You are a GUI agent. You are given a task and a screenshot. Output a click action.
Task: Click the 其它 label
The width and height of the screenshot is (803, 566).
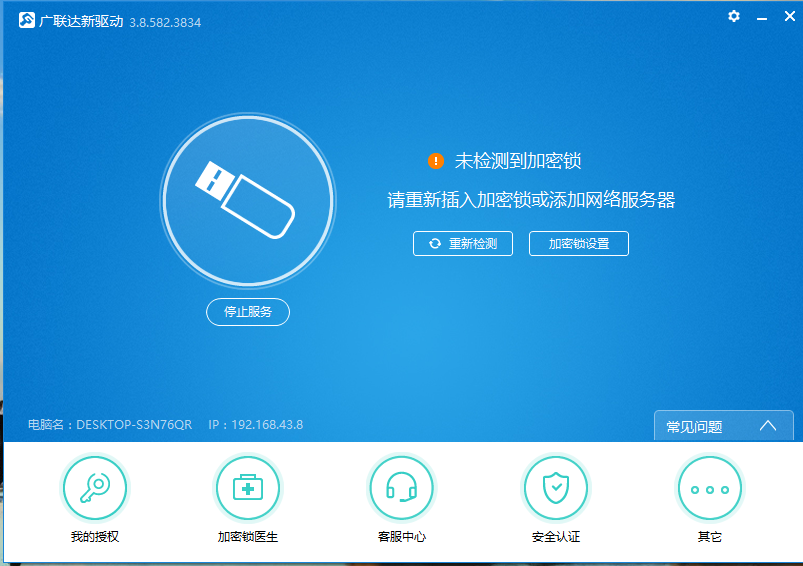(710, 536)
